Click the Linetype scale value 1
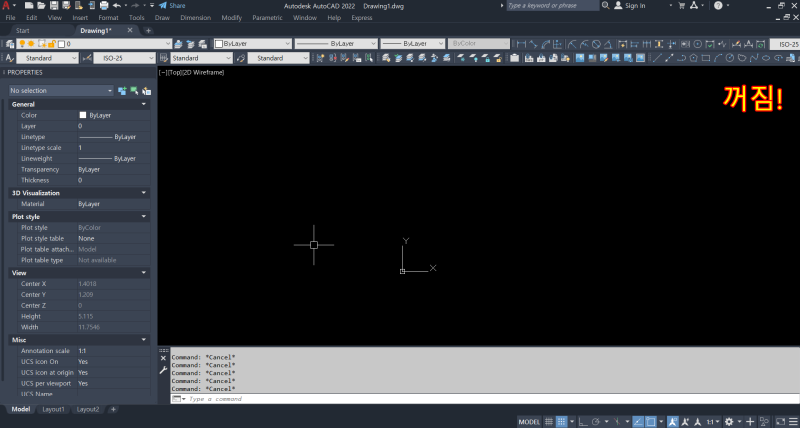Screen dimensions: 800x428 coord(80,148)
